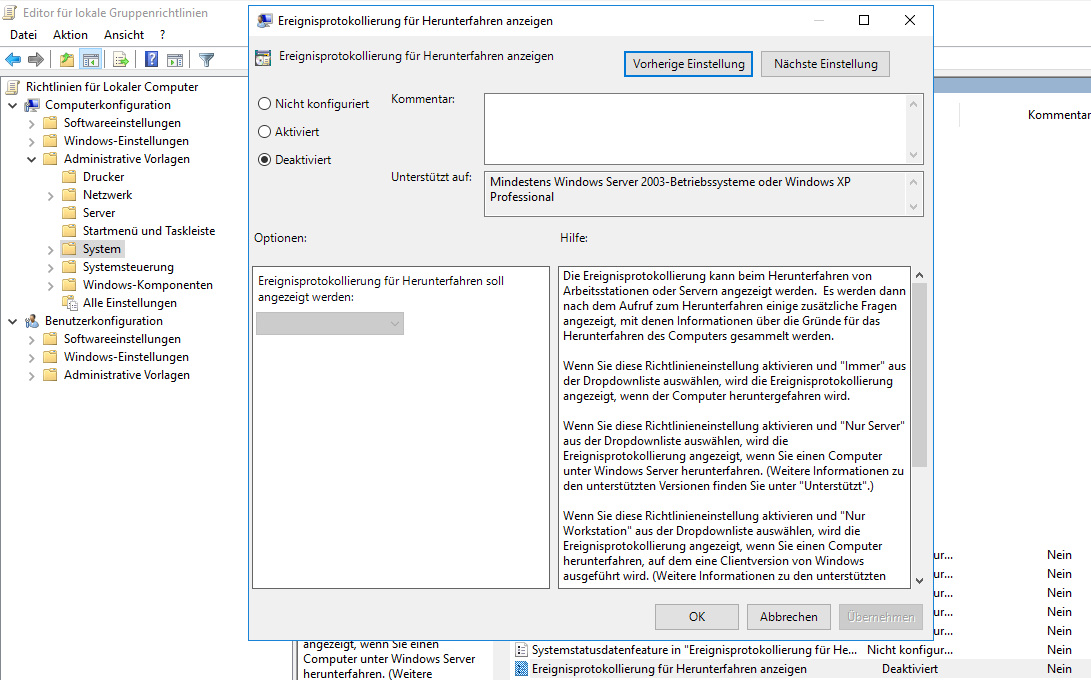Viewport: 1091px width, 680px height.
Task: Select the 'Deaktiviert' radio button
Action: [265, 160]
